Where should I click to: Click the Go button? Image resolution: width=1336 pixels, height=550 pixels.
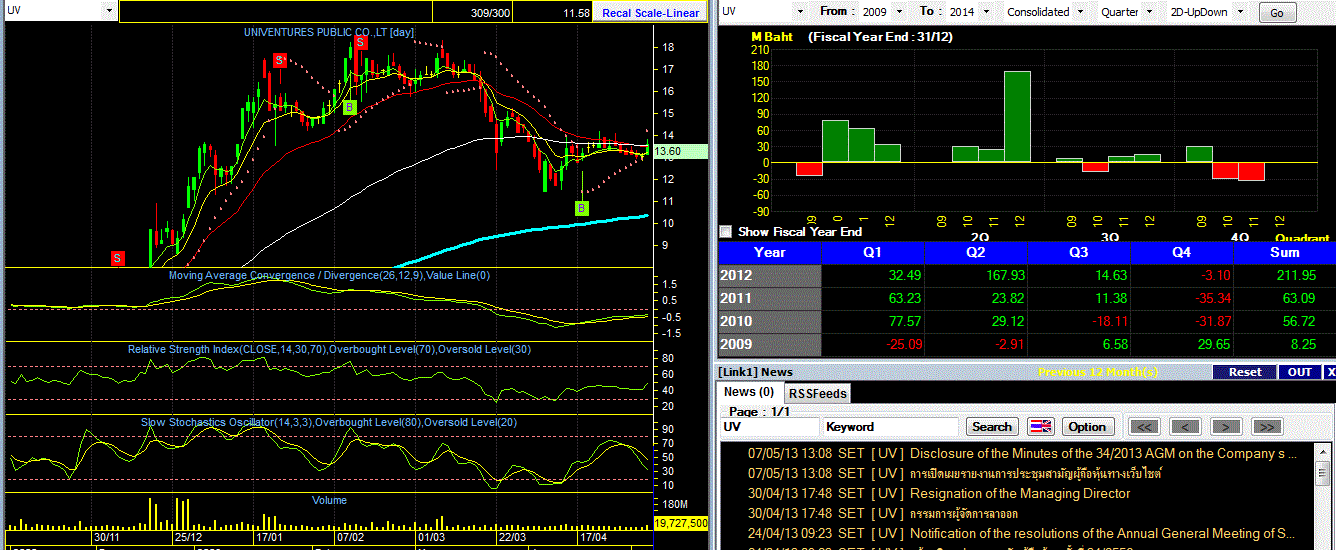tap(1276, 13)
